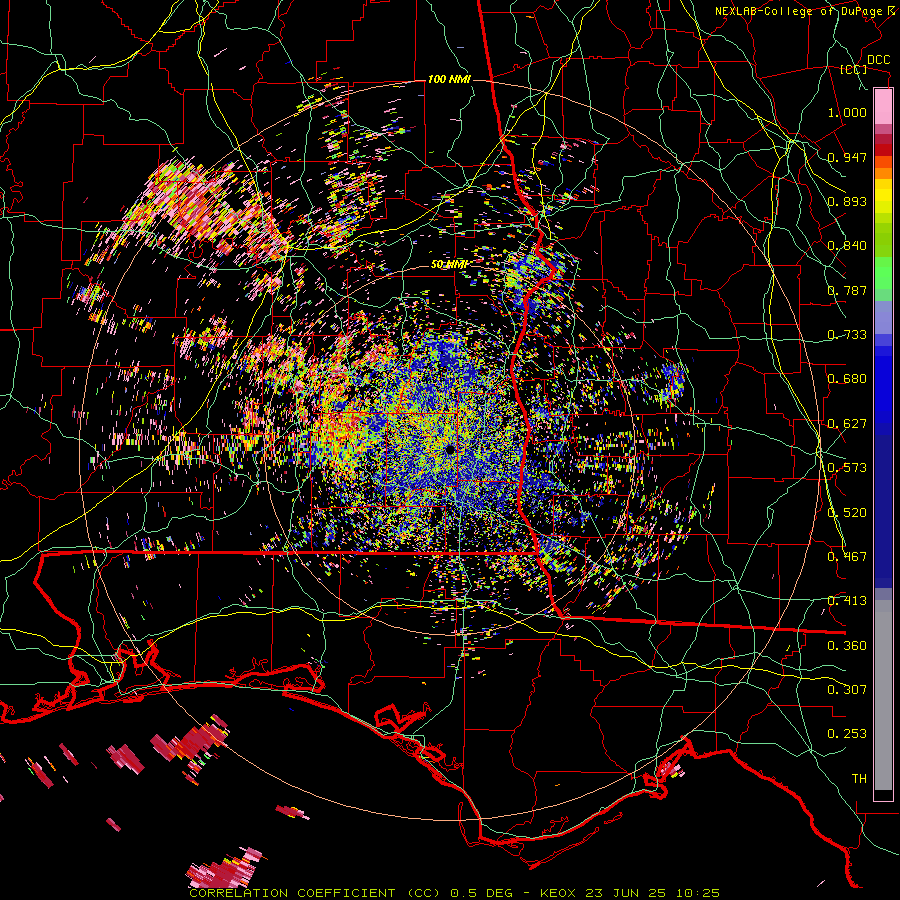Click the 0.947 scale value
Screen dimensions: 900x900
tap(847, 157)
